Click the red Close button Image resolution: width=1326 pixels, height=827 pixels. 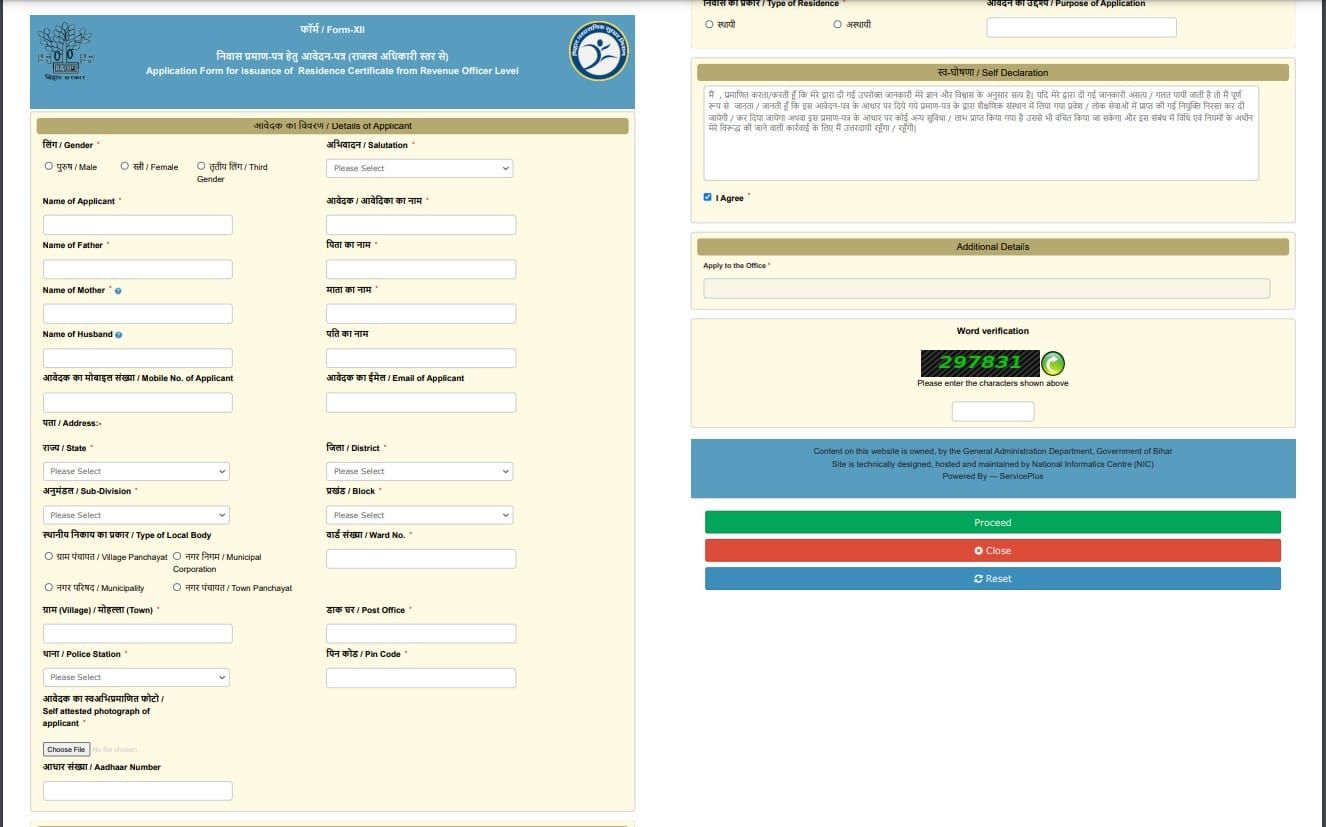(x=992, y=550)
